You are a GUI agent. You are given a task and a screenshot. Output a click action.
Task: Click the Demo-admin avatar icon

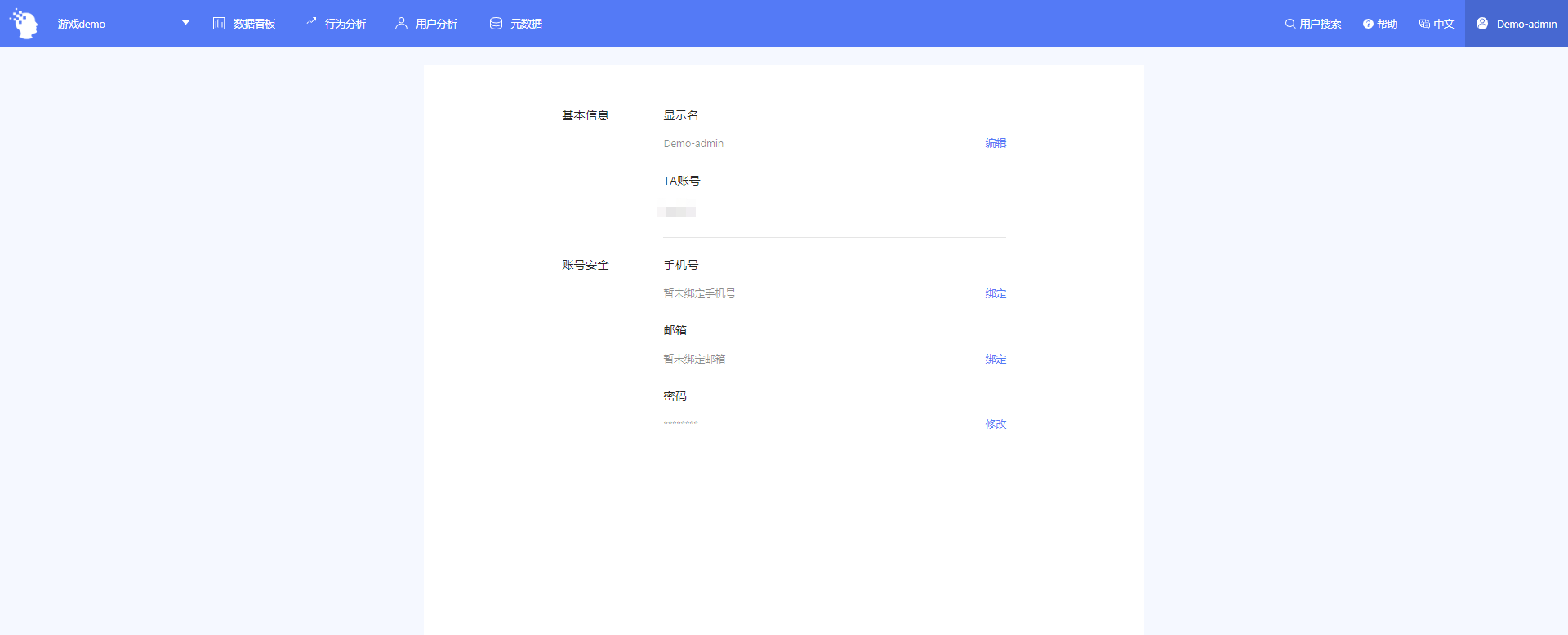1482,24
